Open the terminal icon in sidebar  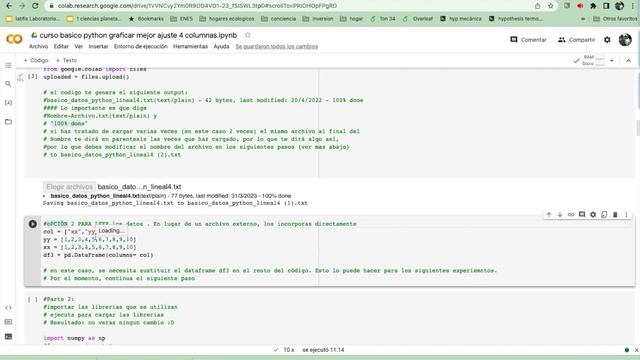tap(8, 337)
